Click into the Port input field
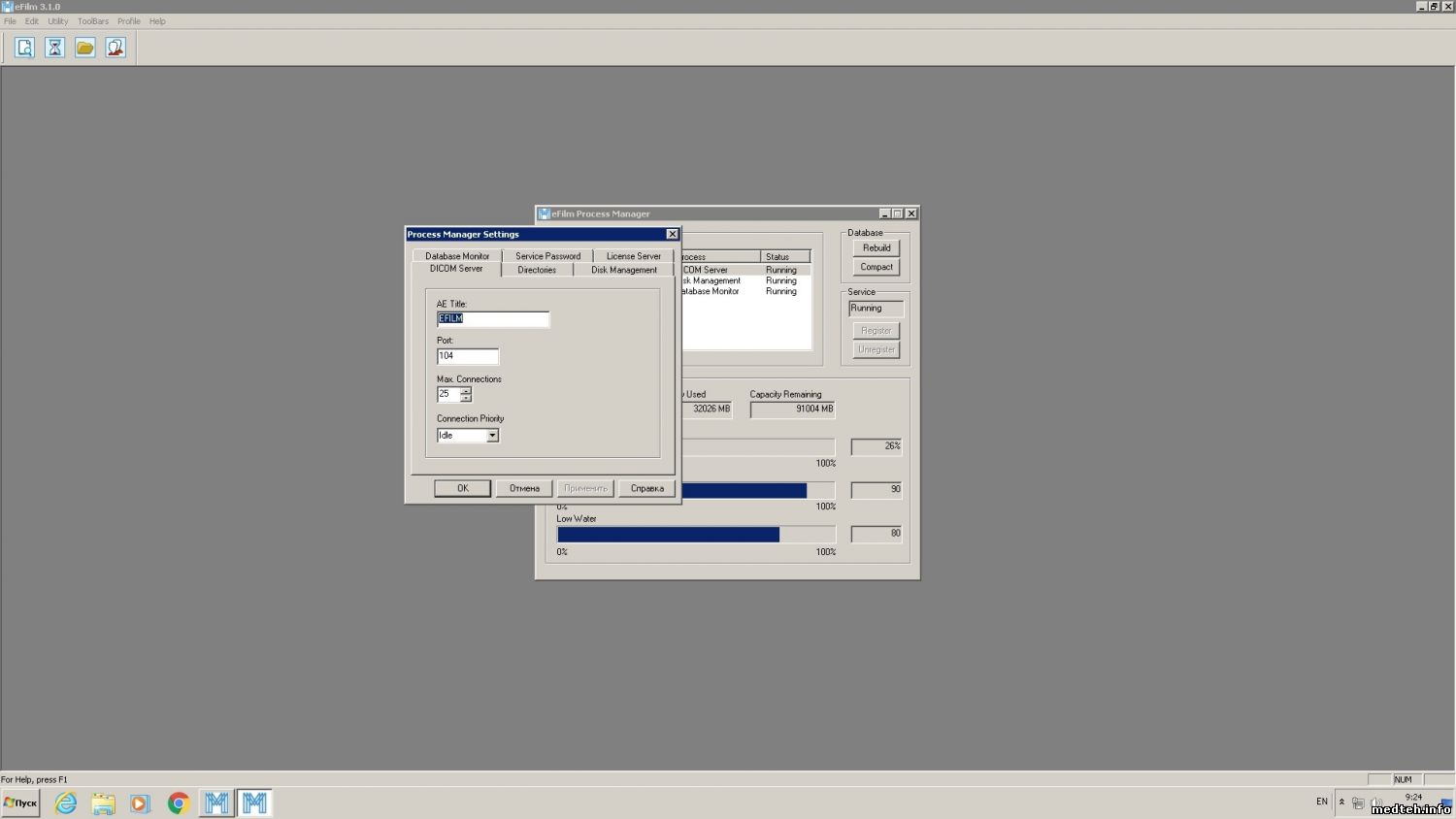This screenshot has width=1456, height=819. click(x=468, y=356)
